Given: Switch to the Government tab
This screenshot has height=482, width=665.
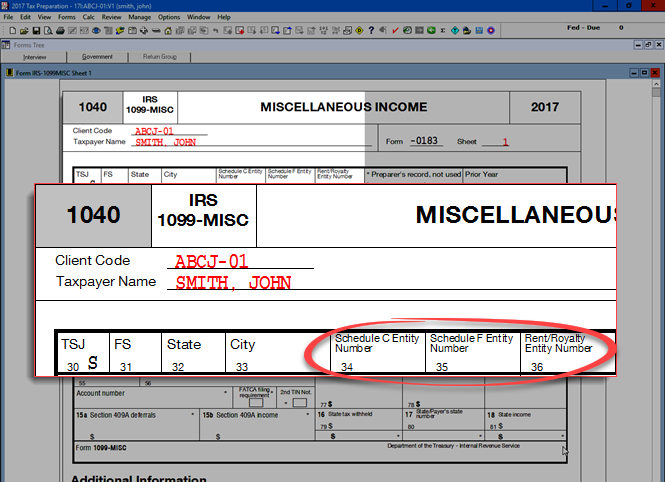Looking at the screenshot, I should pyautogui.click(x=97, y=58).
